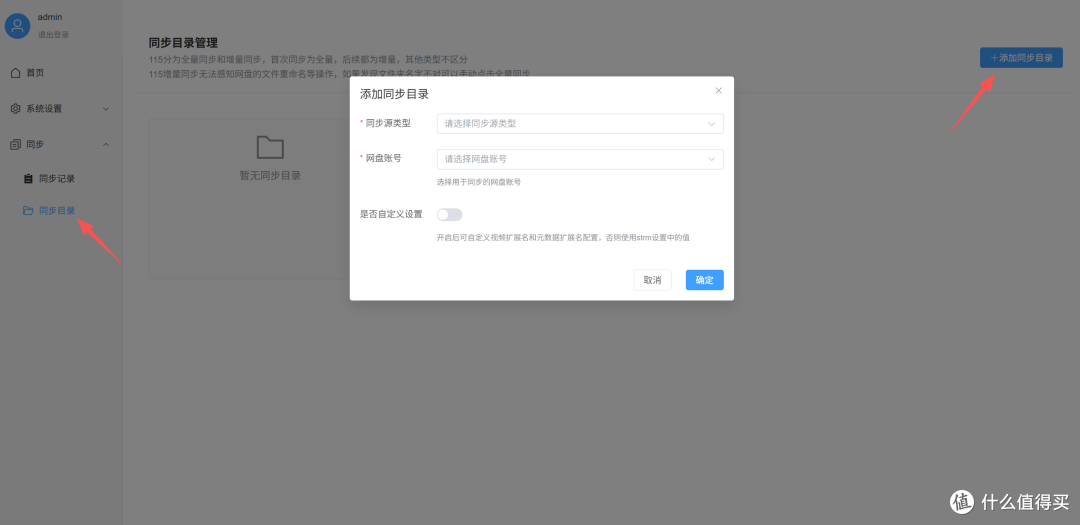The width and height of the screenshot is (1080, 525).
Task: Click the 是否自定义设置 label
Action: (391, 214)
